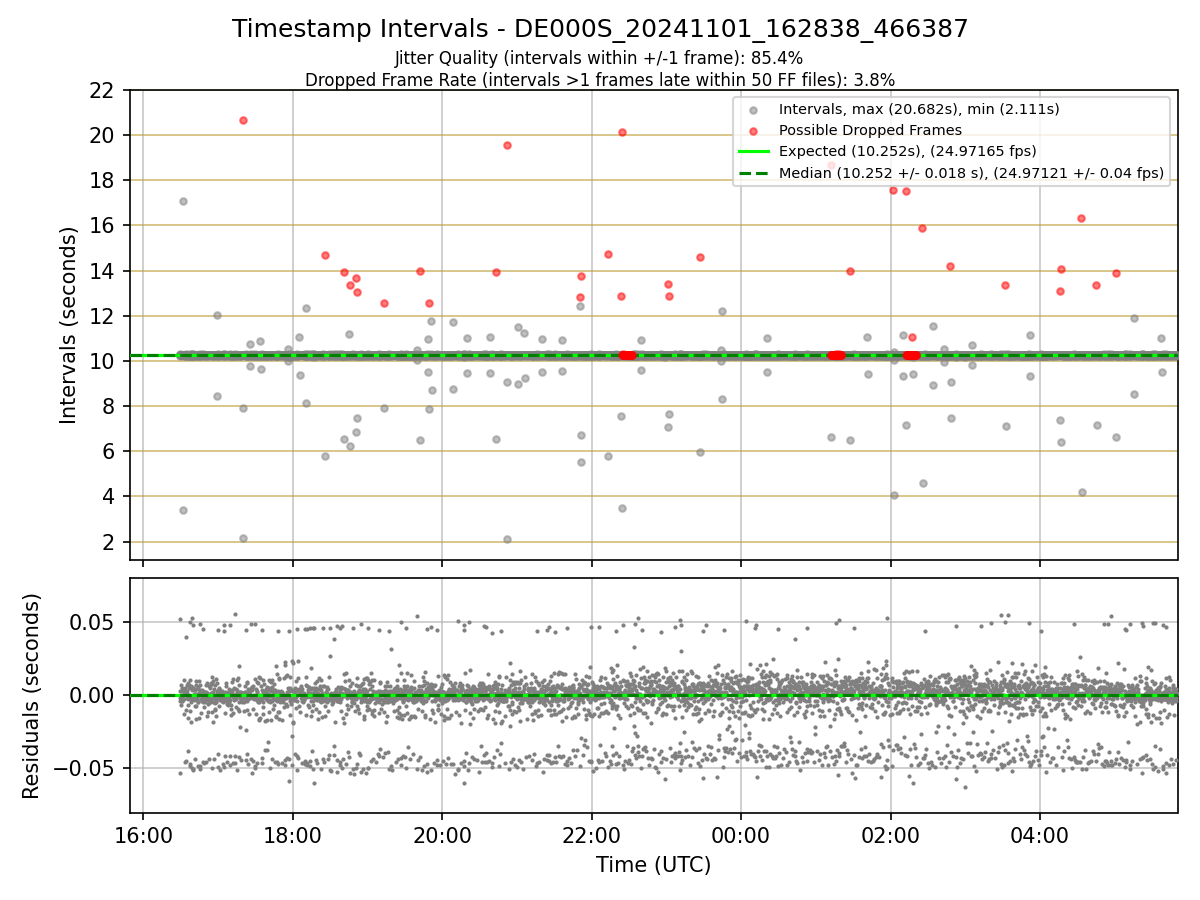Click the '20' tick on the intervals axis
The height and width of the screenshot is (900, 1200).
click(x=102, y=135)
